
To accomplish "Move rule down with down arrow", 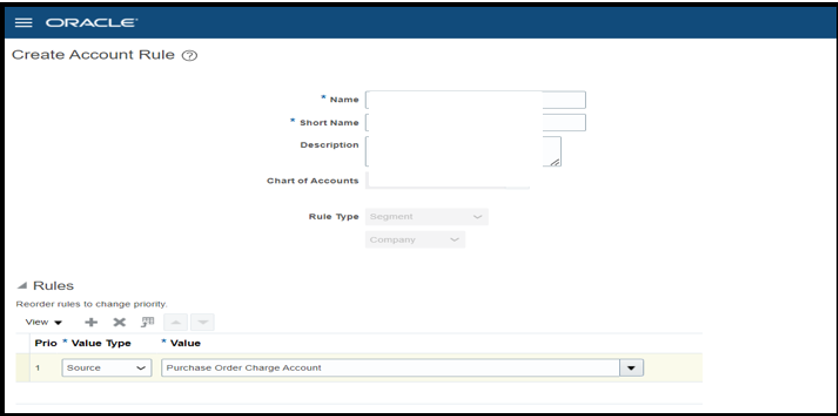I will [x=202, y=322].
